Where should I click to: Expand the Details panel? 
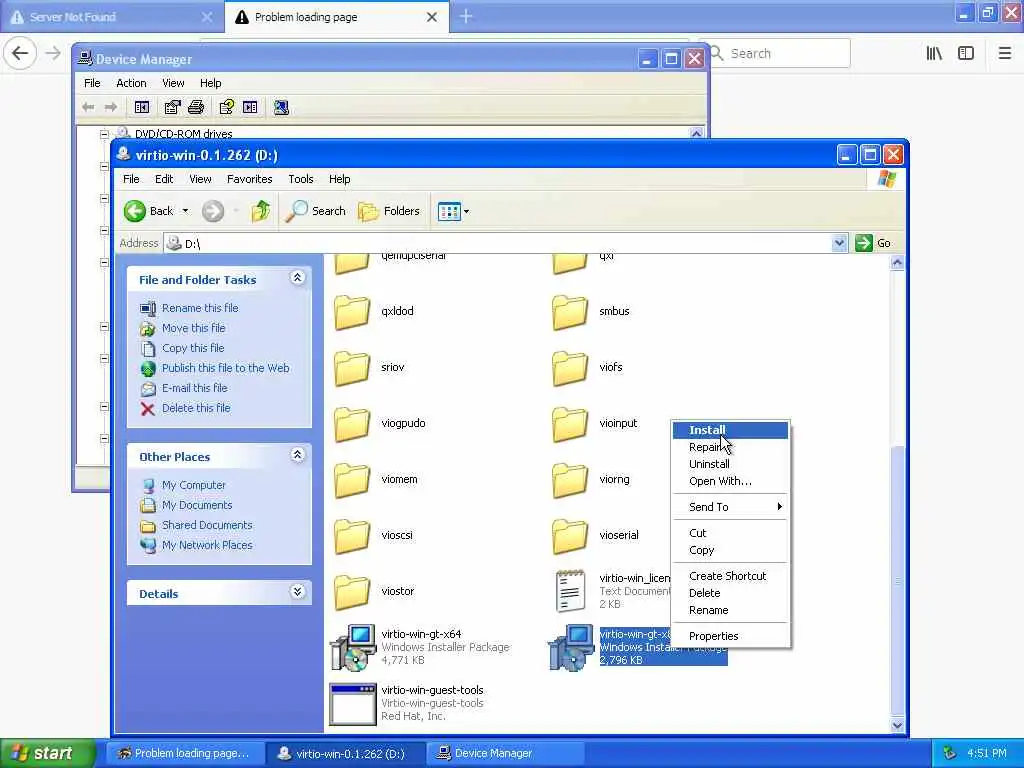pos(297,592)
